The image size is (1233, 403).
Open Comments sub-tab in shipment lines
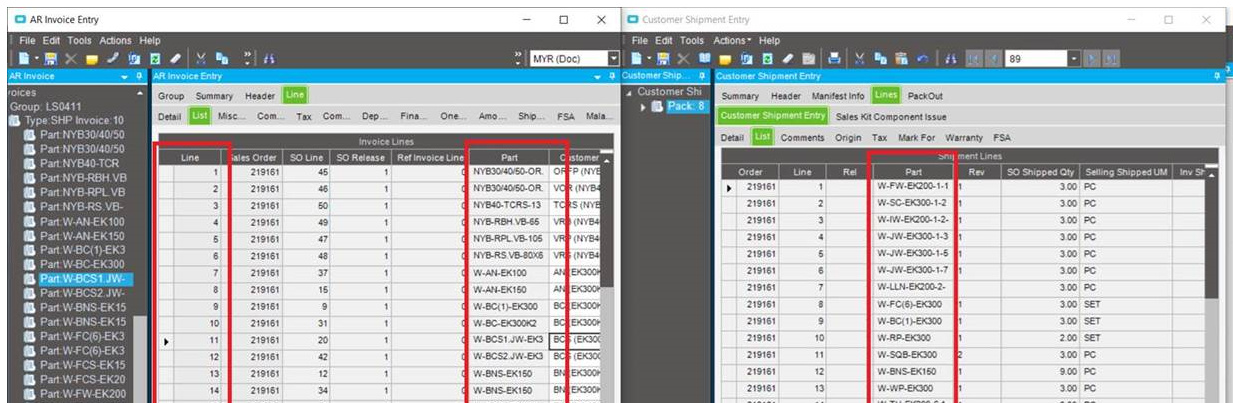[802, 137]
